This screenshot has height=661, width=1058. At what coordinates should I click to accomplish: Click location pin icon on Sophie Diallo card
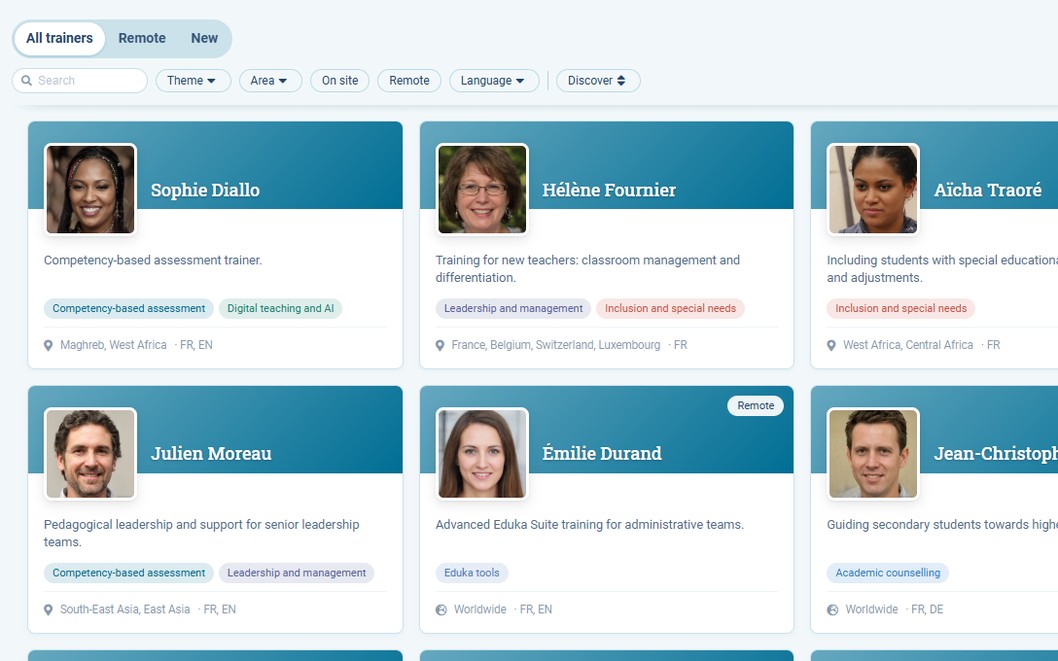pos(48,345)
